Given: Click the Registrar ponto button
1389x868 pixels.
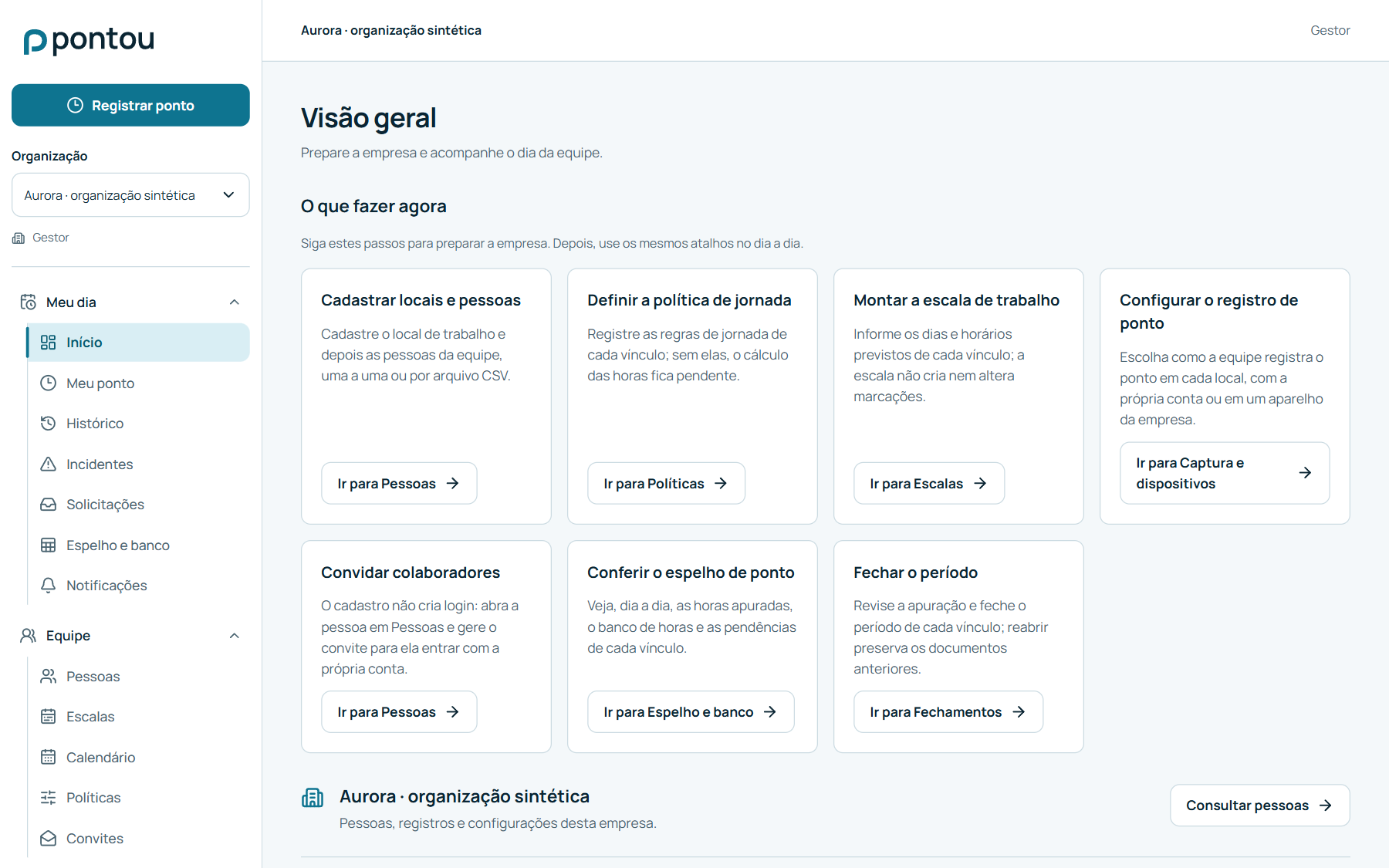Looking at the screenshot, I should click(130, 105).
